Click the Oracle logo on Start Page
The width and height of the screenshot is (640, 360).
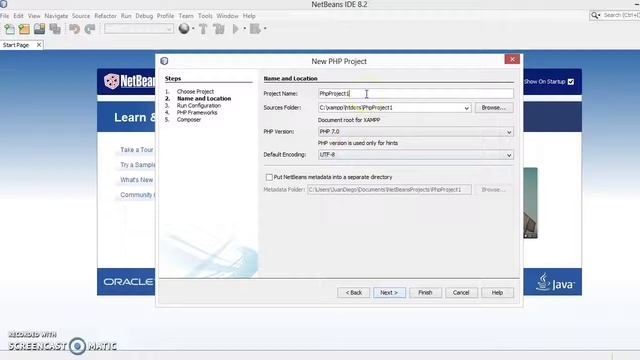[x=128, y=282]
